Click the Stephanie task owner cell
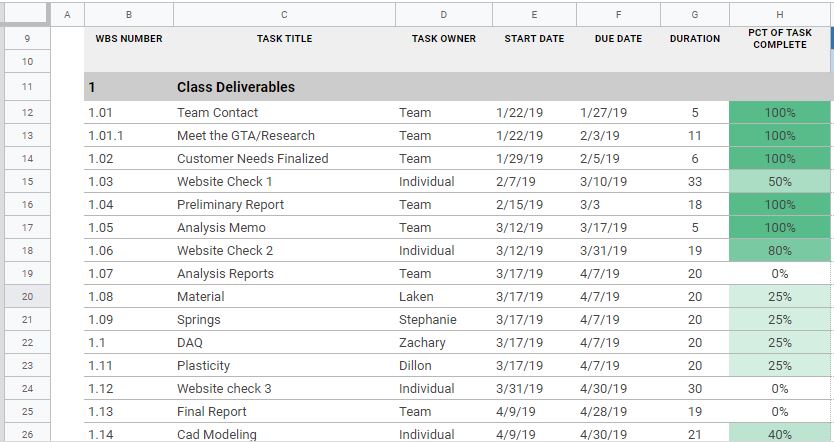The image size is (834, 442). click(x=444, y=320)
